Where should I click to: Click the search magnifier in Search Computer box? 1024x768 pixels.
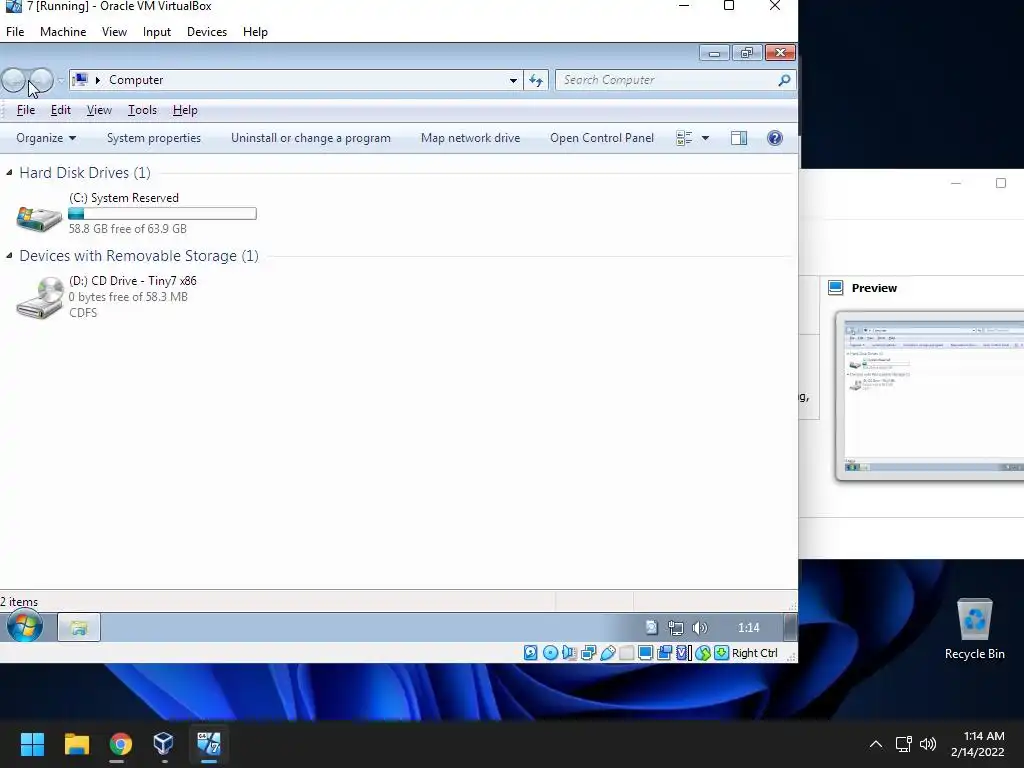coord(784,80)
